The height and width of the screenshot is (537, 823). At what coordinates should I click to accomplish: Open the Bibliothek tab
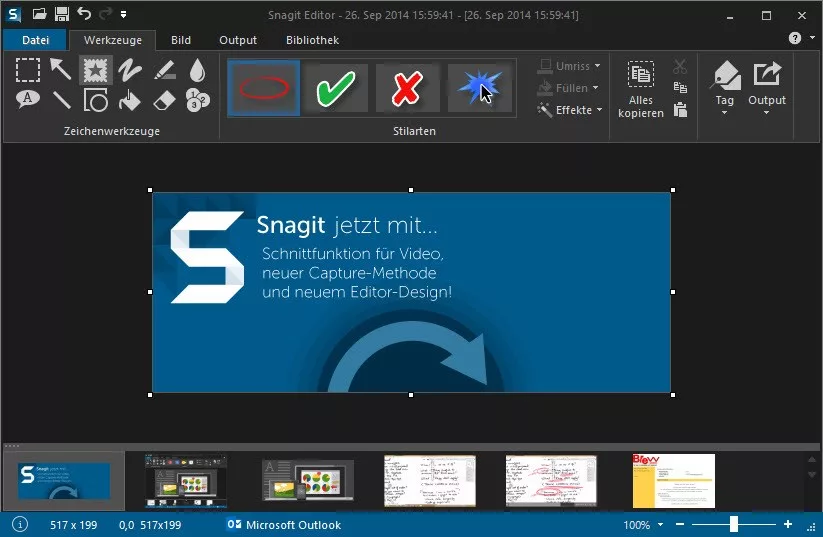311,40
